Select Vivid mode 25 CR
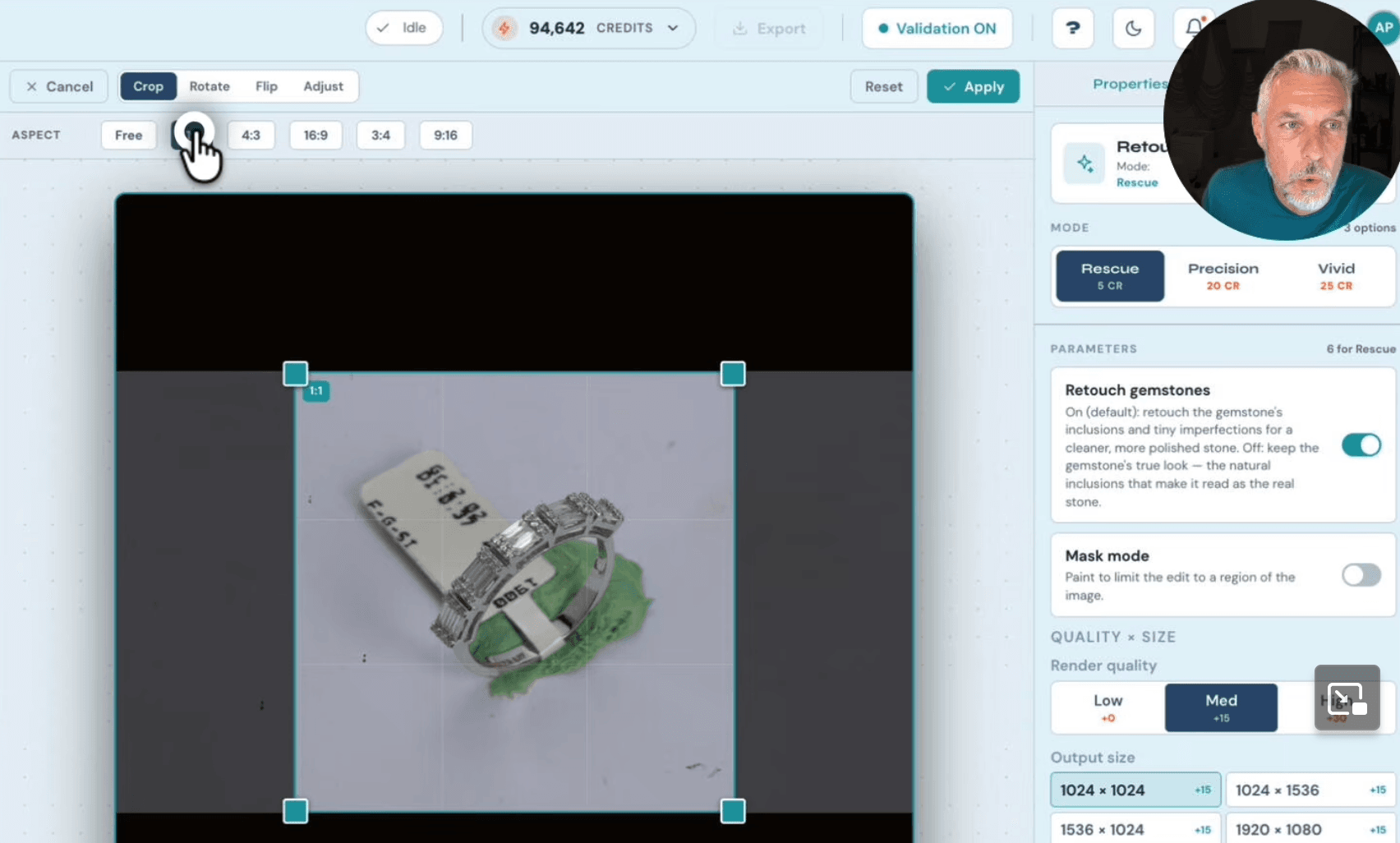Image resolution: width=1400 pixels, height=843 pixels. tap(1336, 276)
